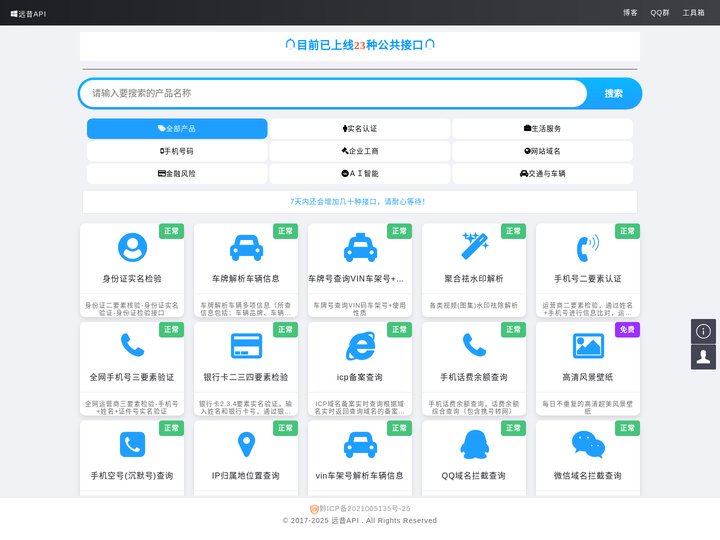Open the QQ域名拦截查询 card title
The image size is (720, 540).
tap(474, 476)
